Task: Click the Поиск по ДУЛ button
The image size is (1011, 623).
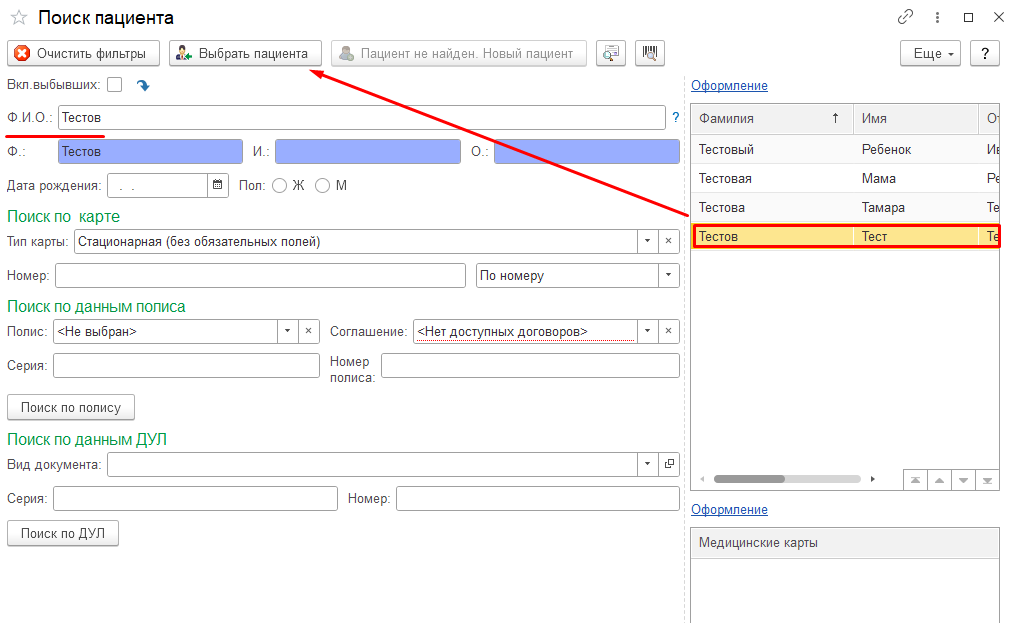Action: tap(63, 533)
